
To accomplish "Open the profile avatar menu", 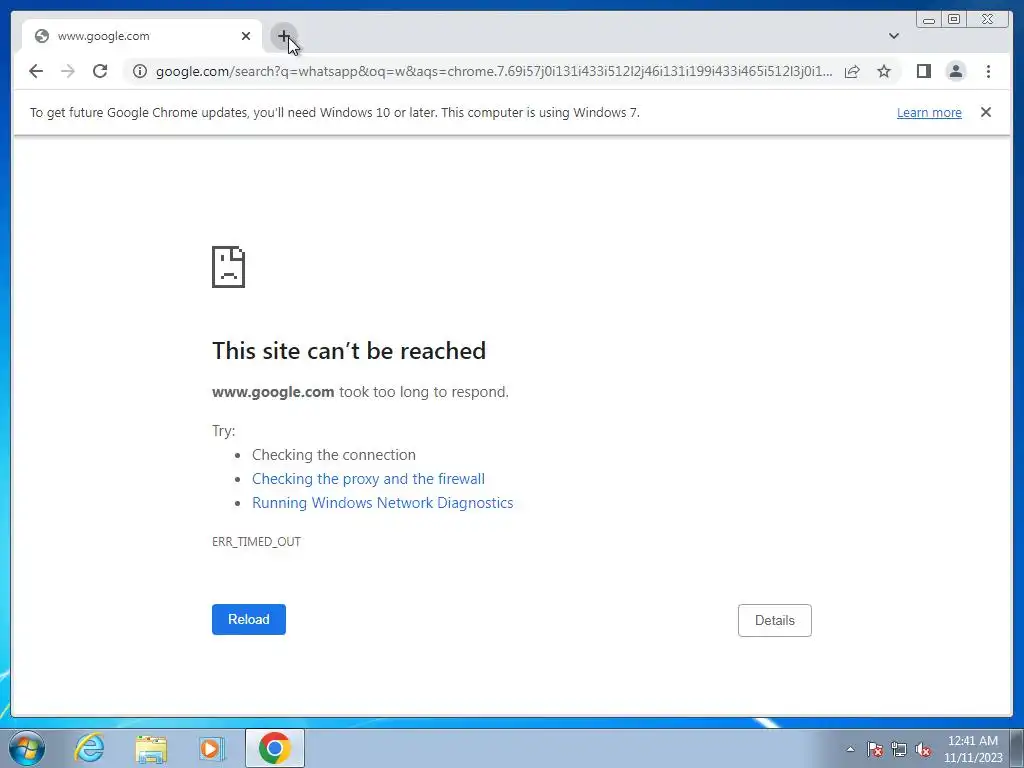I will [x=955, y=71].
